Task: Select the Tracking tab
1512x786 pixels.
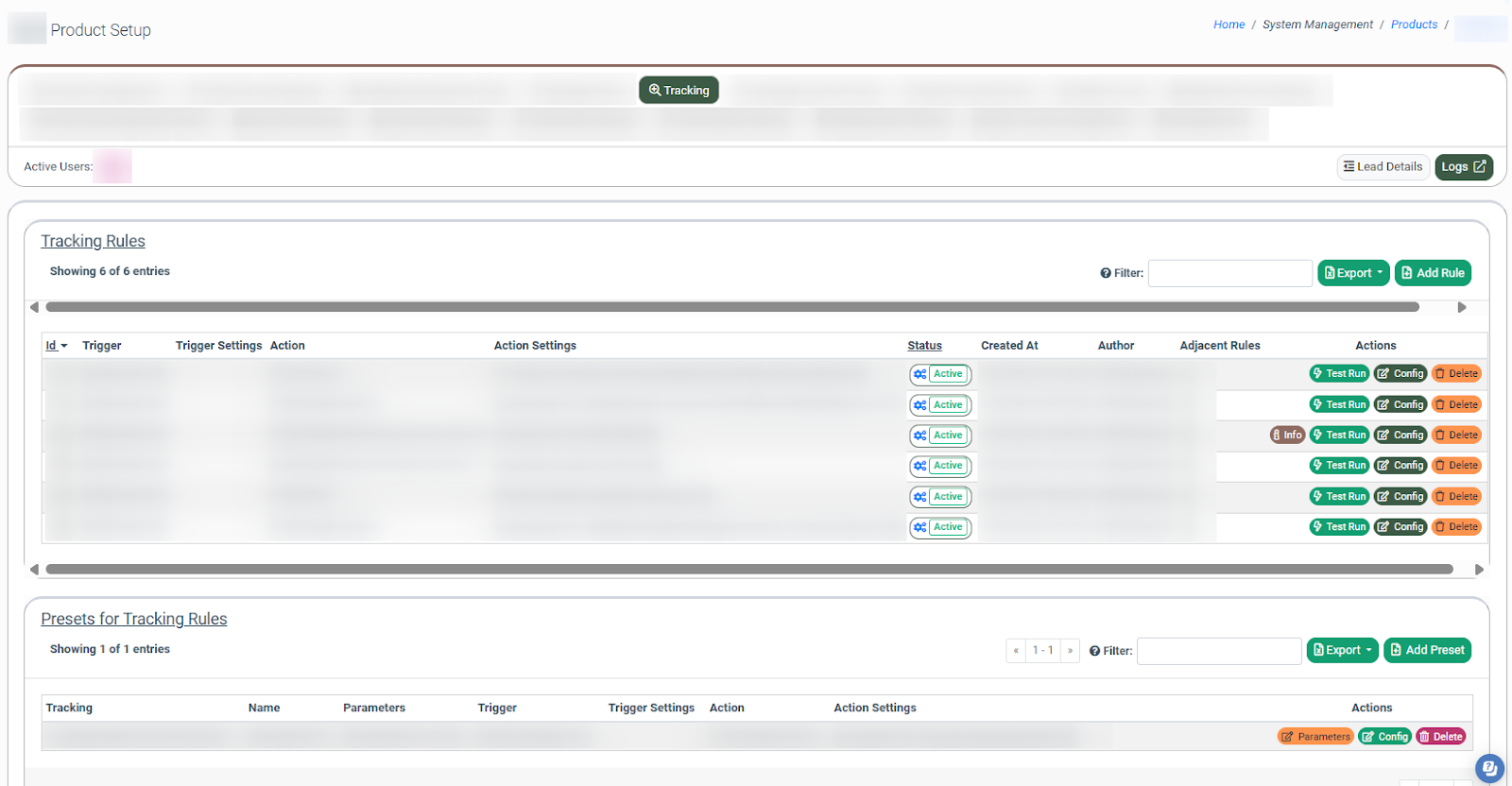Action: click(x=679, y=91)
